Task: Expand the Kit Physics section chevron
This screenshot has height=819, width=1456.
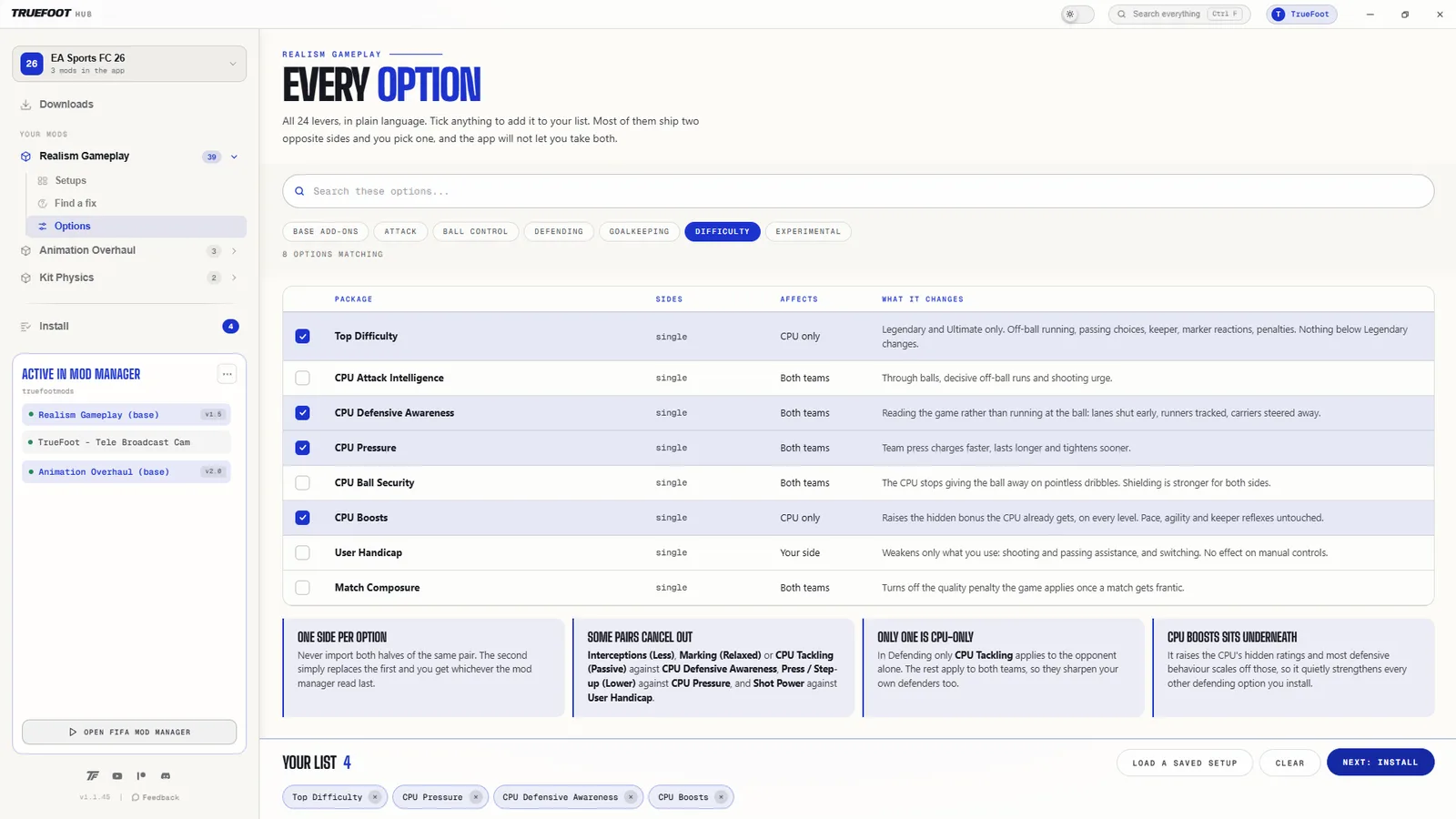Action: [x=234, y=278]
